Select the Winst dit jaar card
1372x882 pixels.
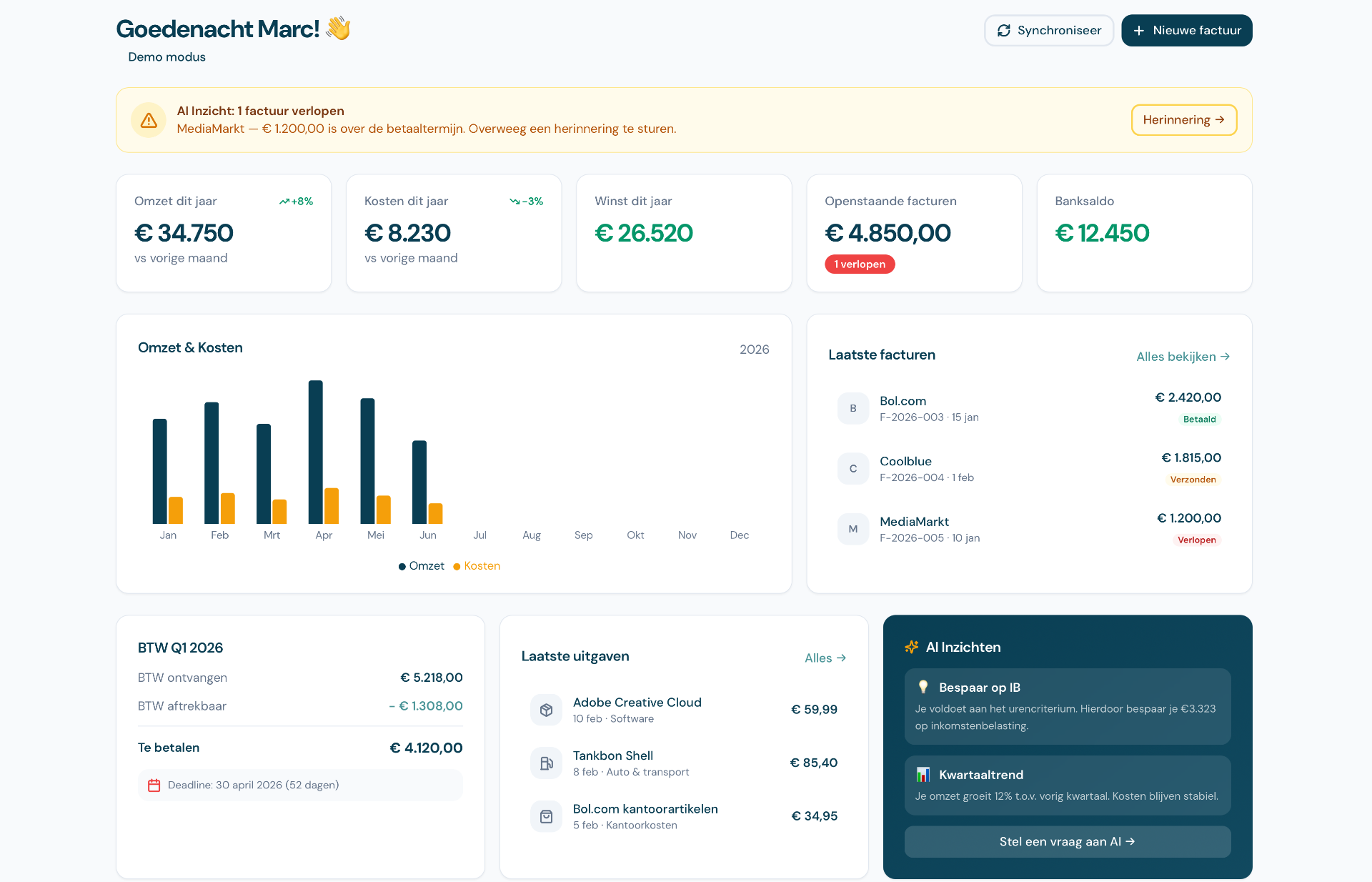[x=684, y=233]
